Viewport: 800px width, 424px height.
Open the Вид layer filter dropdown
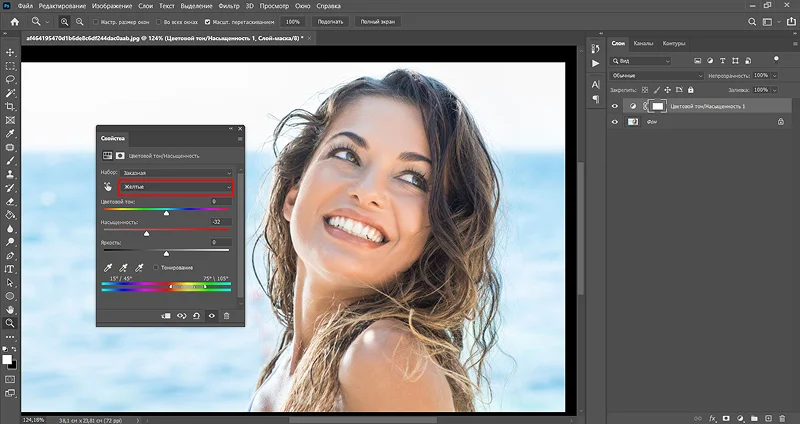click(x=640, y=61)
